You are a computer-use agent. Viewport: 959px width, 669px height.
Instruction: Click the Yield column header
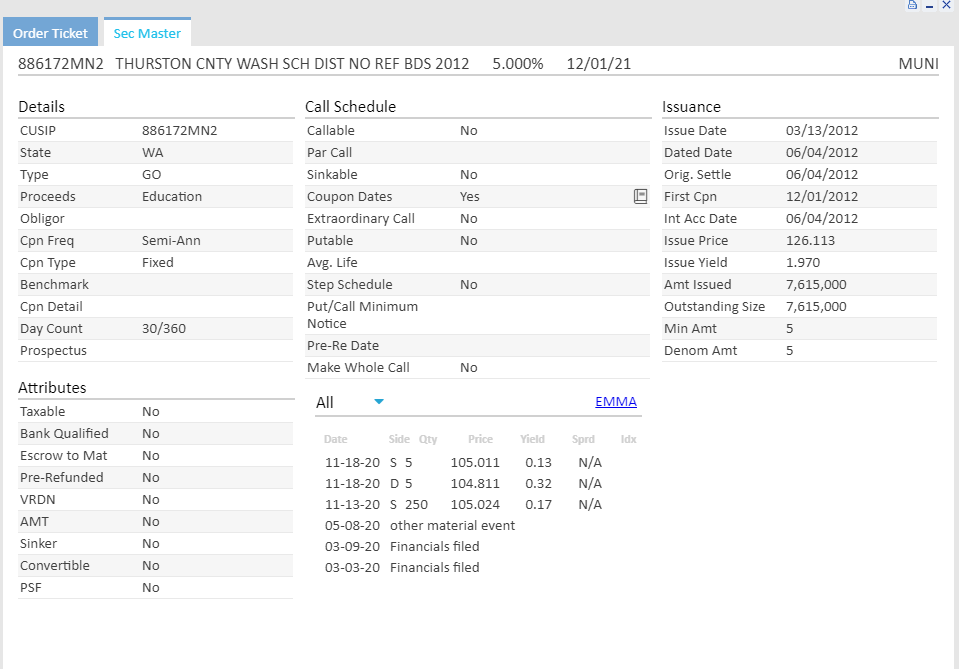click(533, 439)
